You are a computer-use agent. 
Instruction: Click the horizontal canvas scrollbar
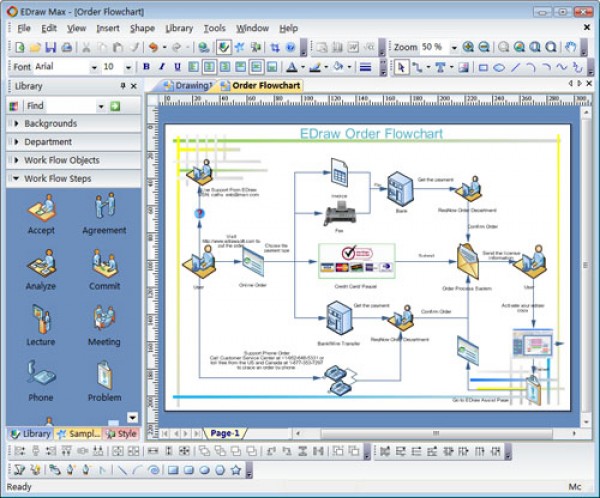point(436,433)
